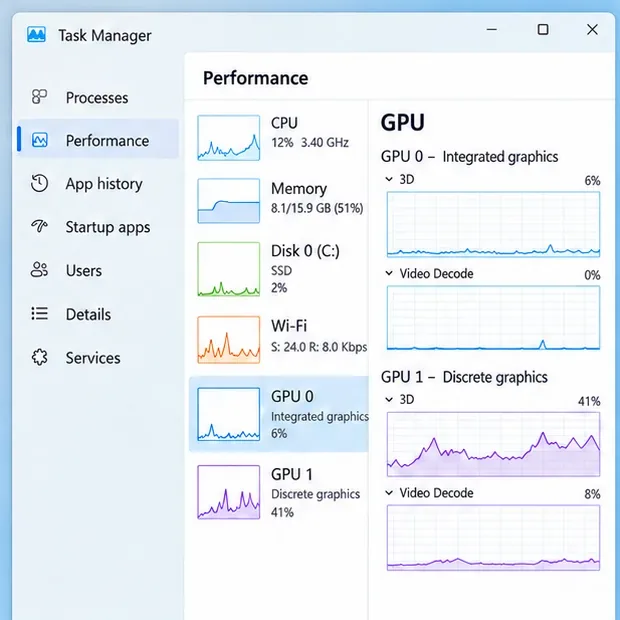Click the '12% 3.40 GHz' CPU value

[x=310, y=142]
